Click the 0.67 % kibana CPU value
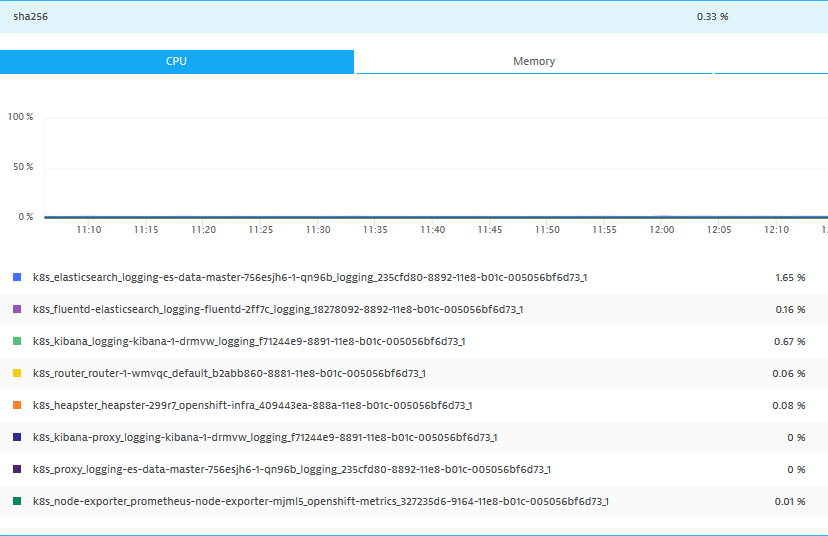The height and width of the screenshot is (536, 828). 789,341
